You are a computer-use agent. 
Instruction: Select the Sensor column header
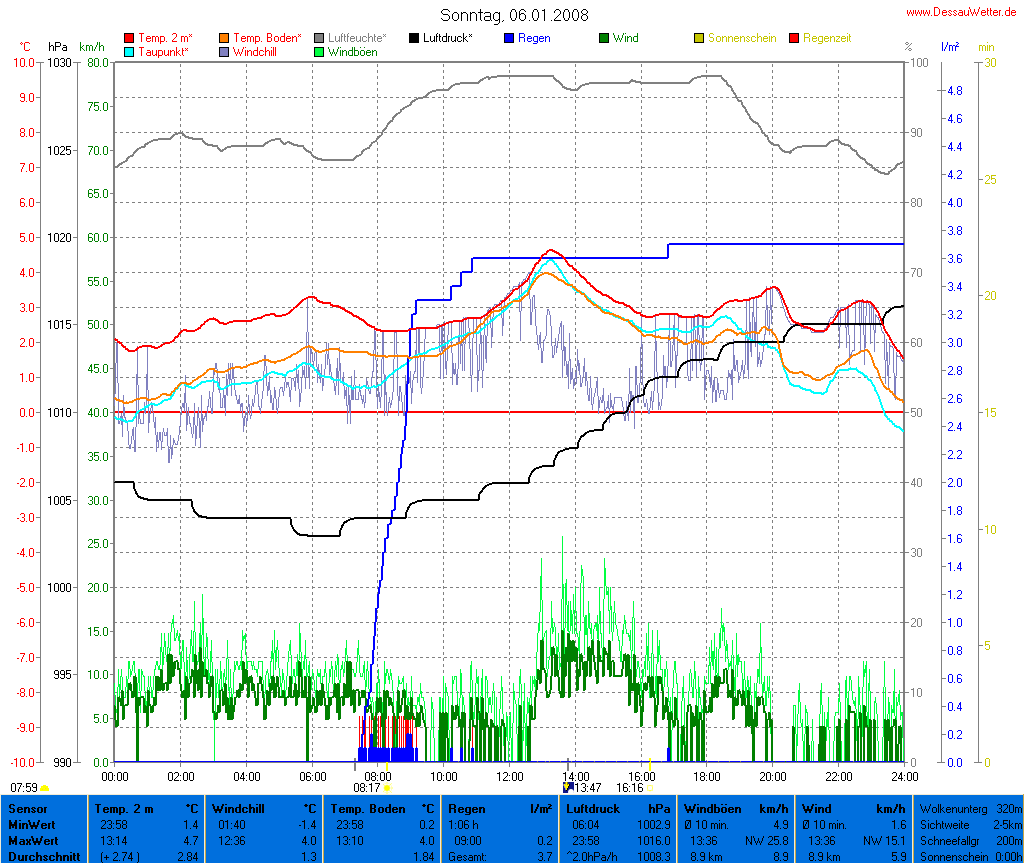28,808
